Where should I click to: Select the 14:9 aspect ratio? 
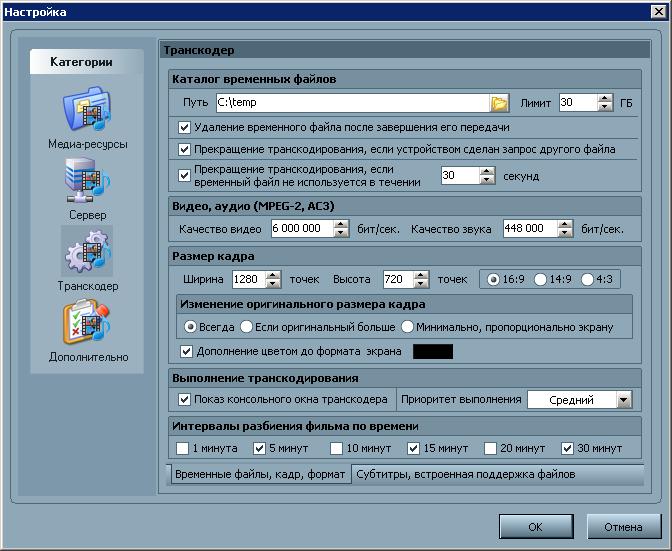click(x=540, y=280)
